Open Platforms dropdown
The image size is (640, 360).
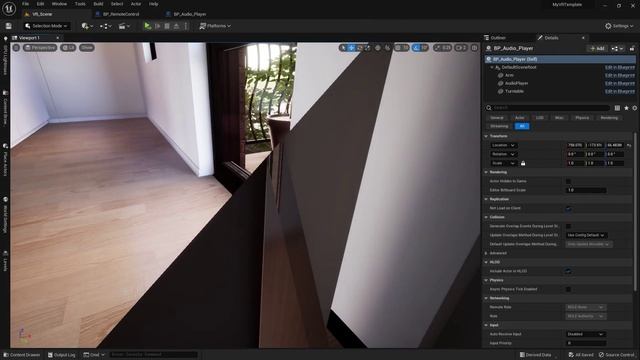pos(215,26)
